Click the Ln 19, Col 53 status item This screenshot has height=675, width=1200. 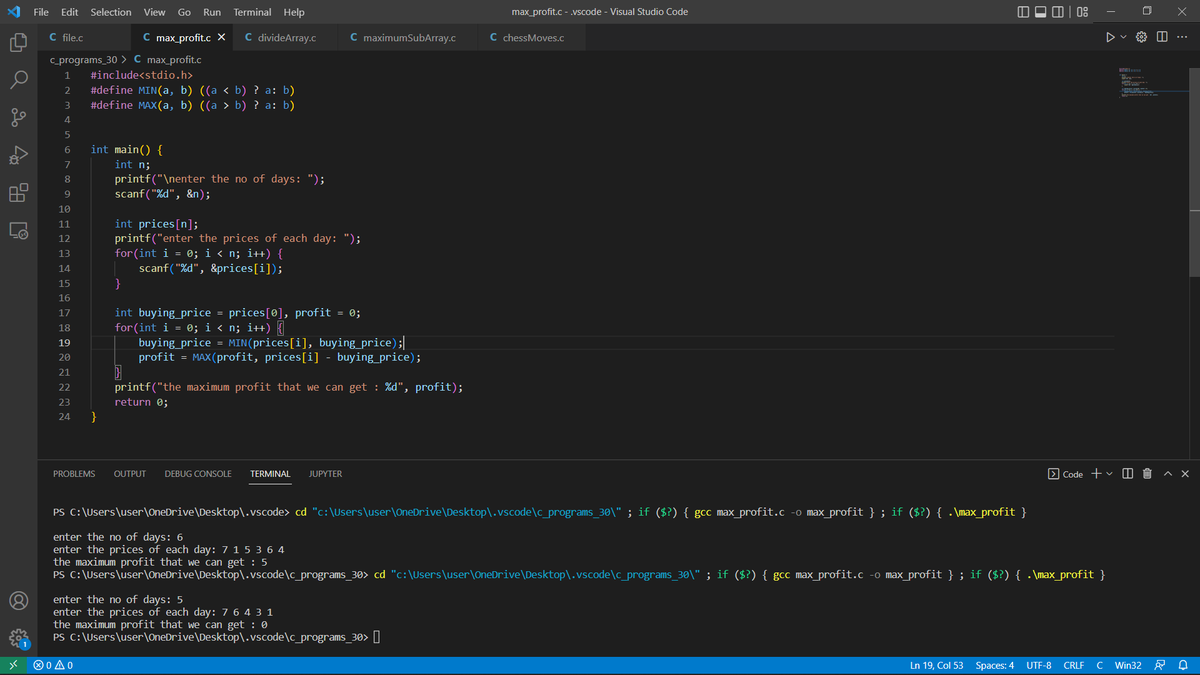[x=937, y=665]
